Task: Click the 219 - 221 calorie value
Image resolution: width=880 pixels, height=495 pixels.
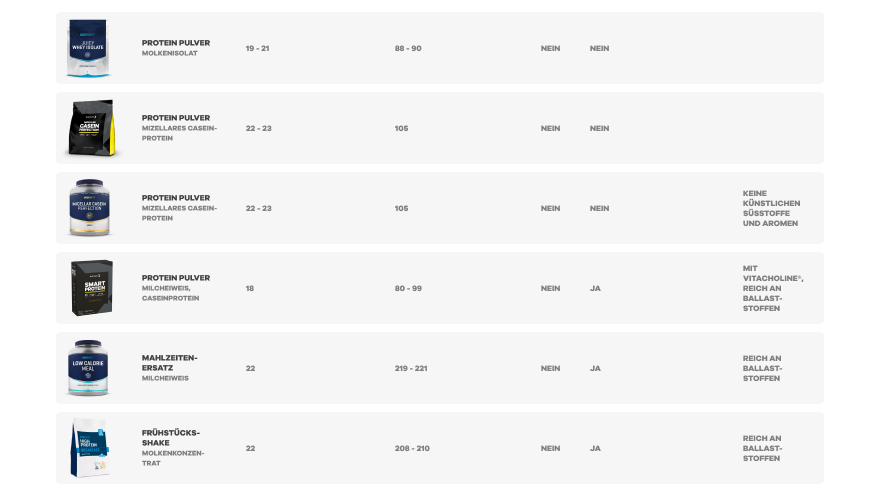Action: pyautogui.click(x=411, y=368)
